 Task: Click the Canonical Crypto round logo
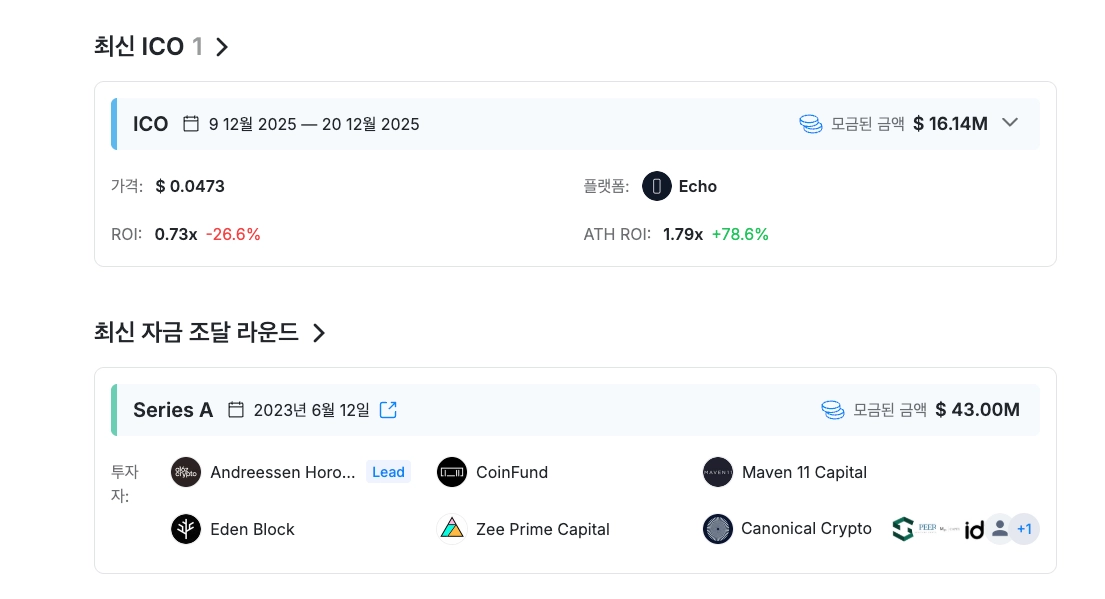coord(717,529)
